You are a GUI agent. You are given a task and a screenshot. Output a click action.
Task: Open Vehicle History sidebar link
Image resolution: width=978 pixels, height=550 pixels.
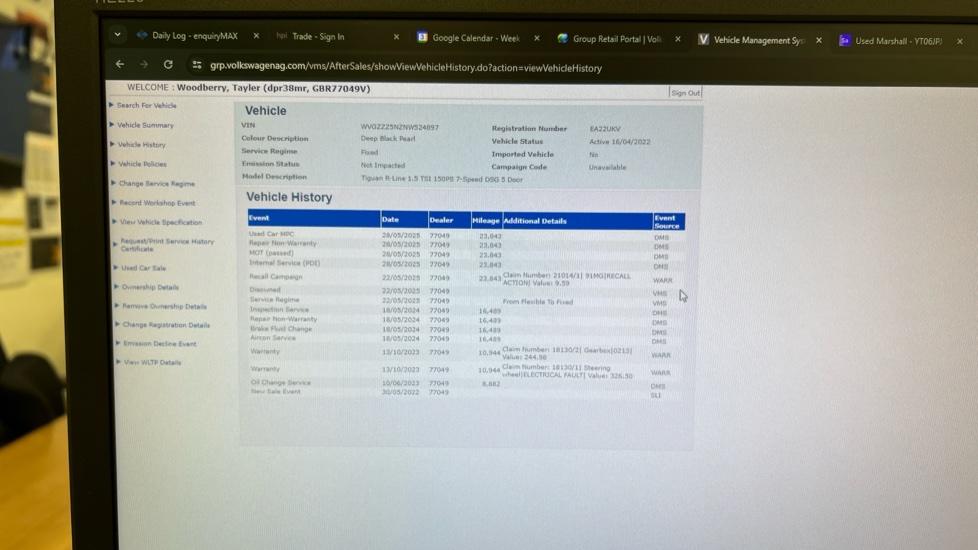coord(142,145)
